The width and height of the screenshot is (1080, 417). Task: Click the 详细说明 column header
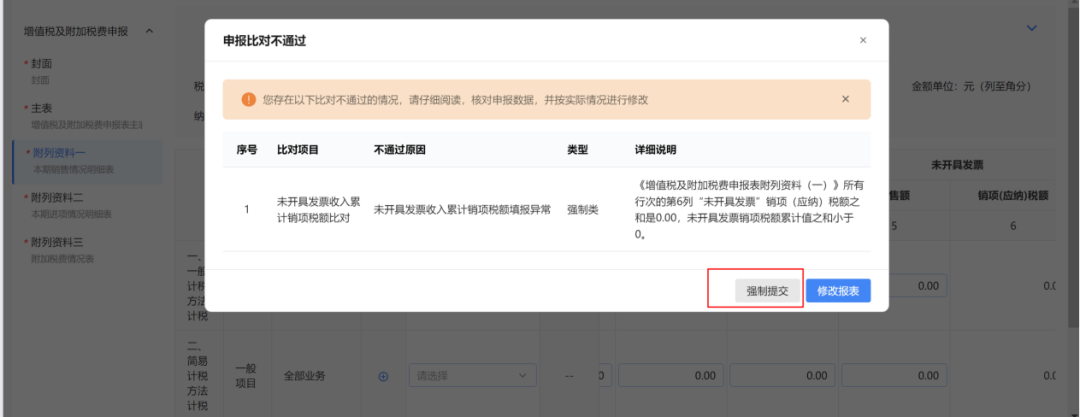click(656, 150)
